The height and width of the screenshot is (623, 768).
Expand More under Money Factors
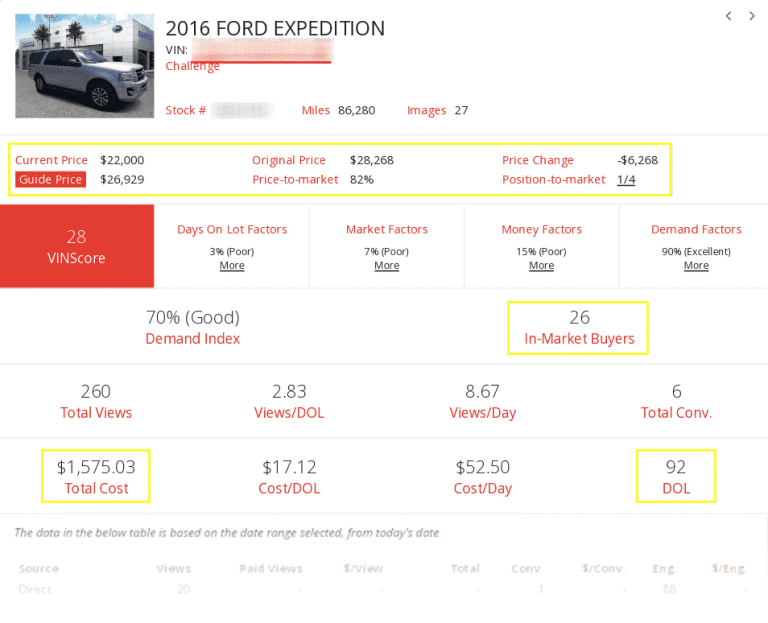tap(542, 266)
